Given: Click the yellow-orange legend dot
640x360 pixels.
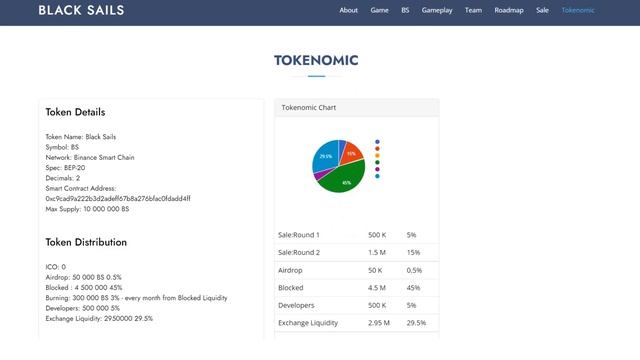Looking at the screenshot, I should tap(377, 156).
